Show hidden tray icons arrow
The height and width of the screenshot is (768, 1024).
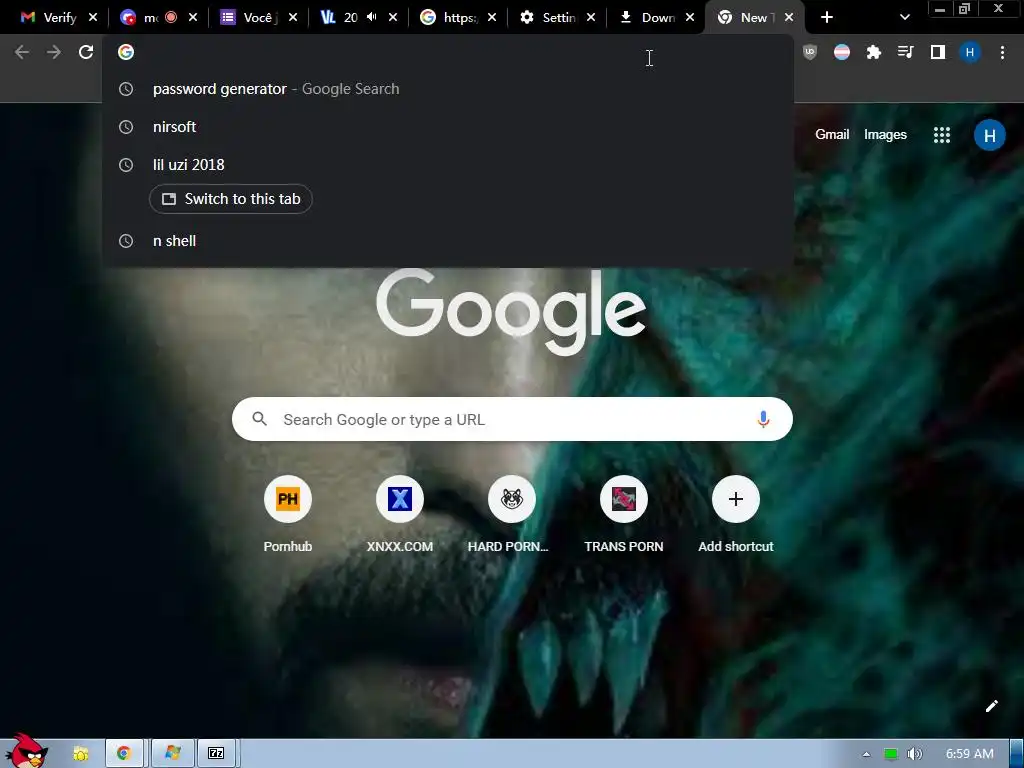point(866,754)
